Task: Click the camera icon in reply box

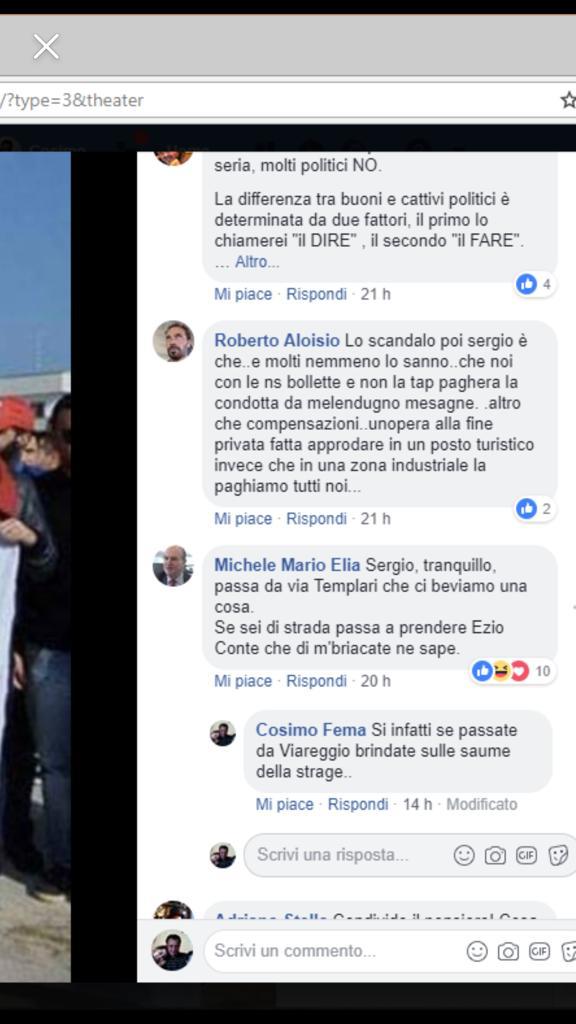Action: click(x=495, y=855)
